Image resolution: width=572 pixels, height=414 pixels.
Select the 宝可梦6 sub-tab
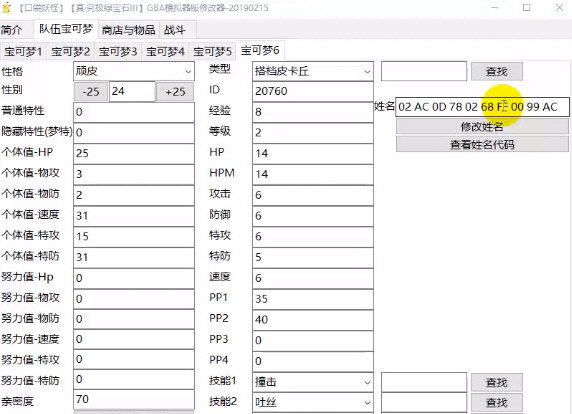(260, 50)
